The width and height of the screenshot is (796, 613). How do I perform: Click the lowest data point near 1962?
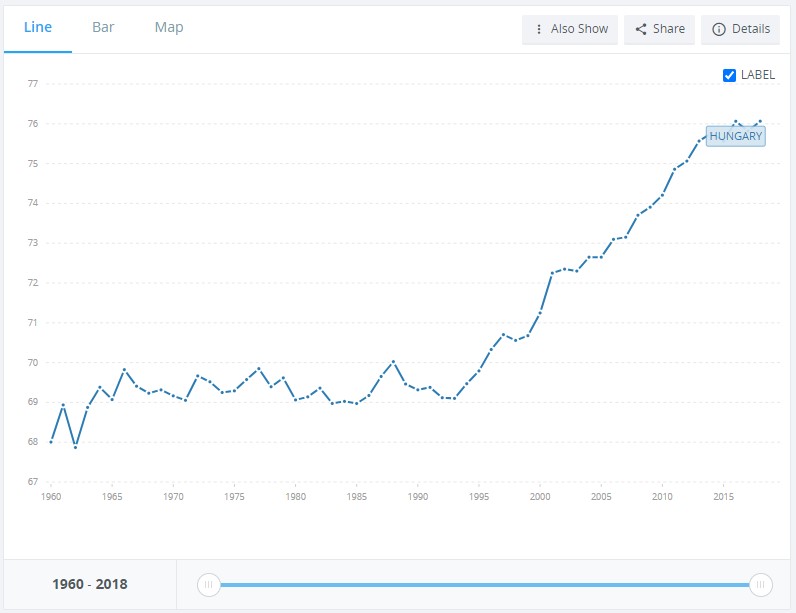(x=75, y=447)
